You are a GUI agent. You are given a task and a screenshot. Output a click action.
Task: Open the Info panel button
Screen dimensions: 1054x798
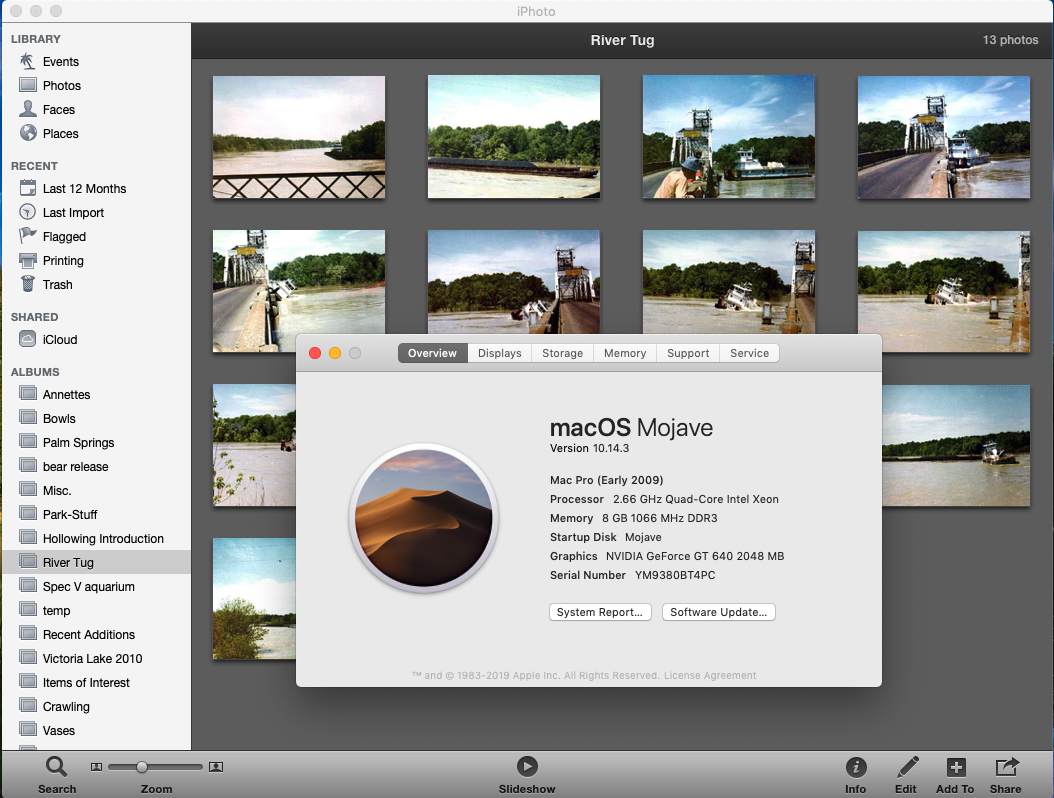tap(856, 766)
